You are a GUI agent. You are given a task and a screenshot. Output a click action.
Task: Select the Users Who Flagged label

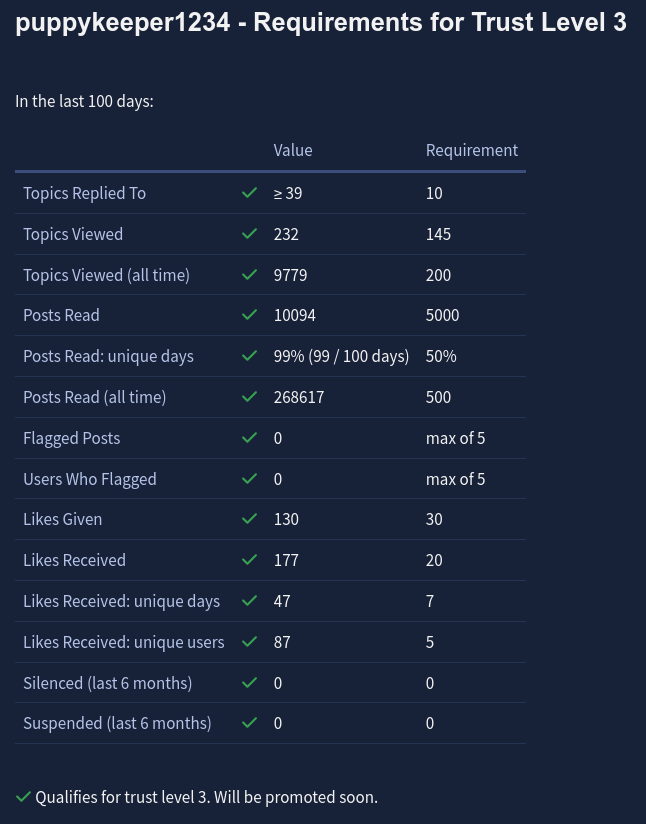coord(90,479)
